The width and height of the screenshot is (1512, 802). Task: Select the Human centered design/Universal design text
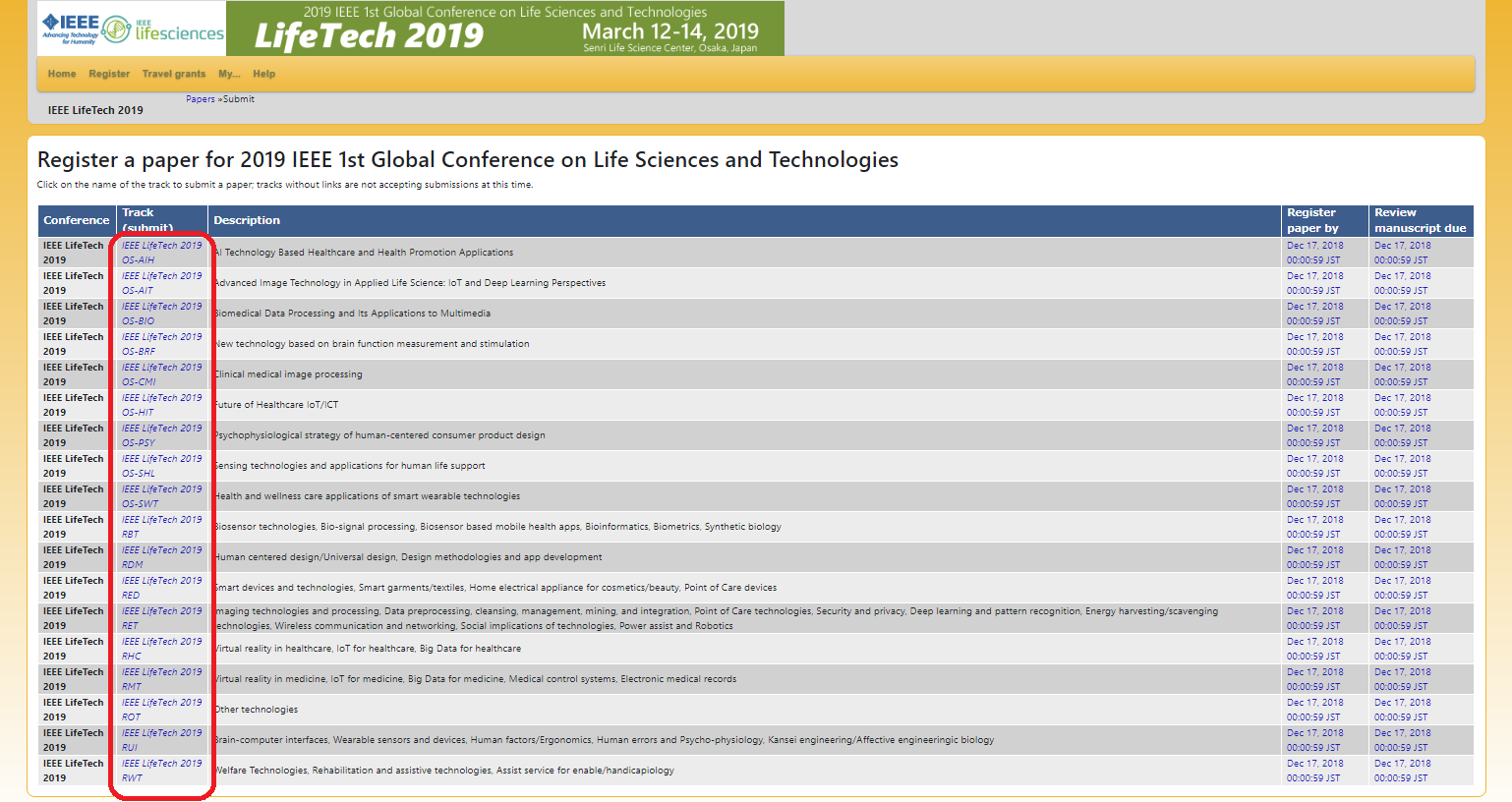408,557
